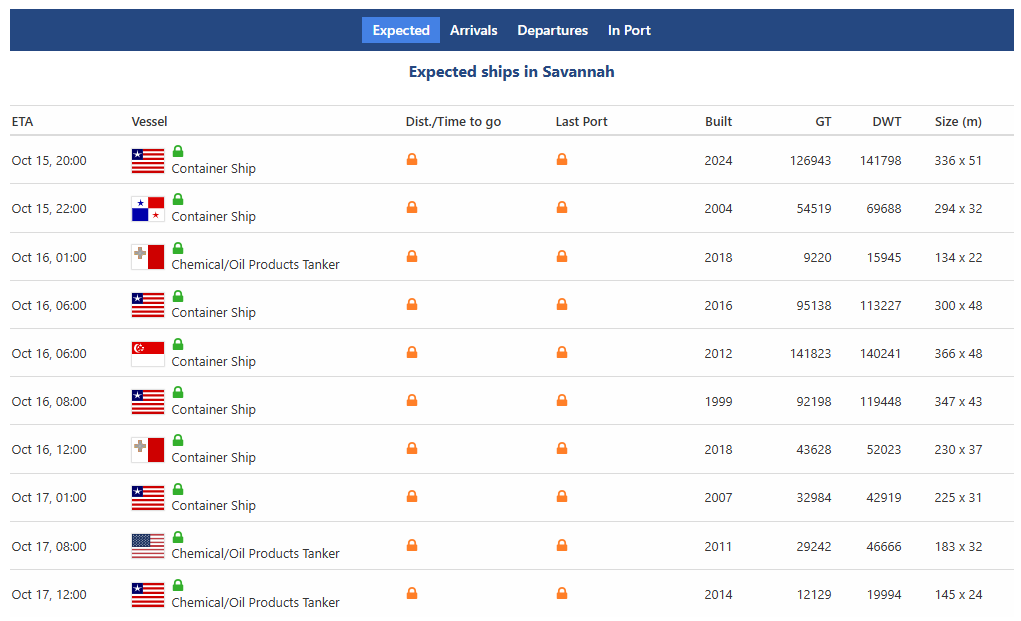This screenshot has height=621, width=1021.
Task: Click Last Port lock in Oct 16, 08:00 row
Action: coord(561,400)
